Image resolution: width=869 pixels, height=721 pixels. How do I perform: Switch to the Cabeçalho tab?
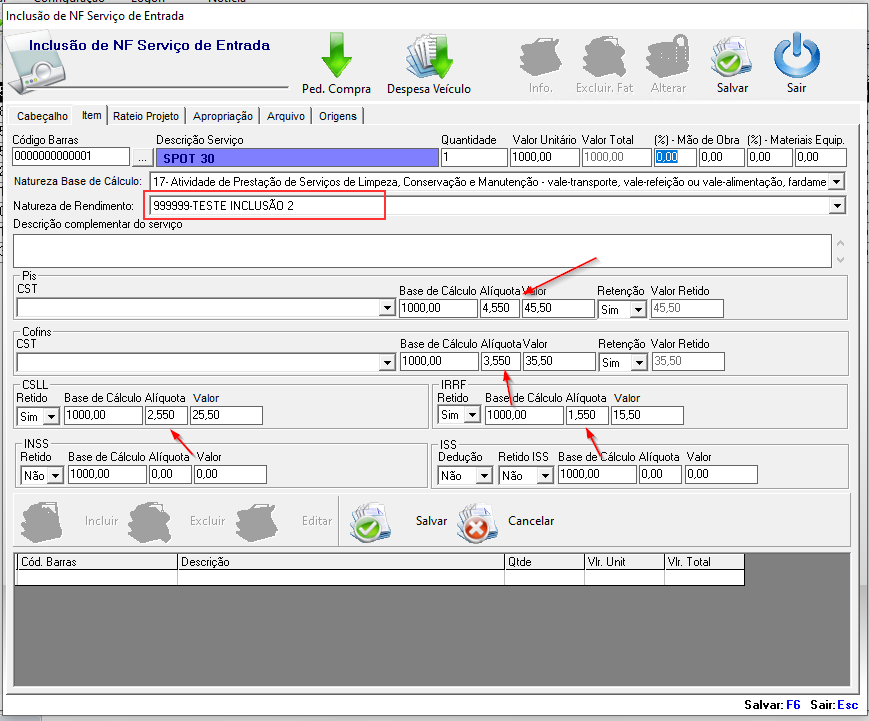(x=42, y=116)
